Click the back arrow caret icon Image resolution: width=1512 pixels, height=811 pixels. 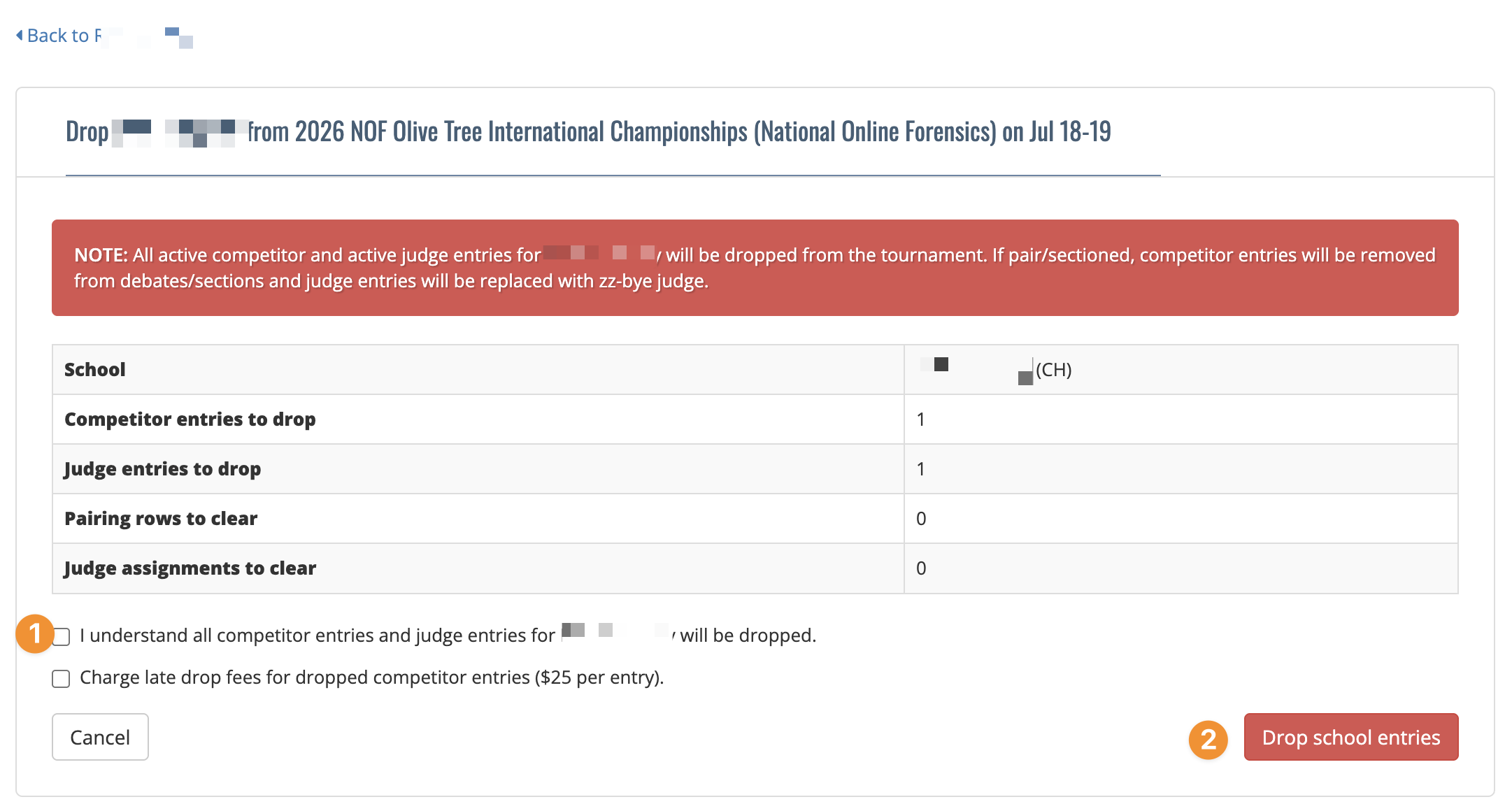(20, 35)
